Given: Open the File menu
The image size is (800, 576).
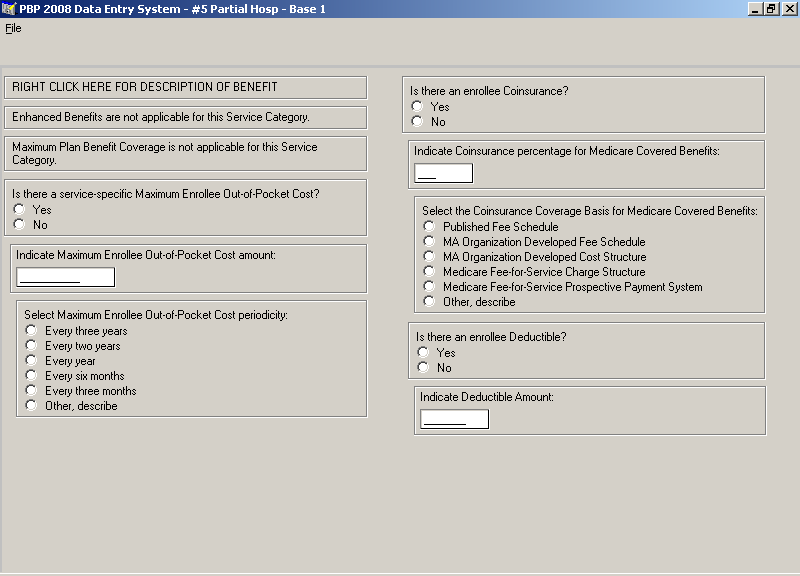Looking at the screenshot, I should pyautogui.click(x=13, y=29).
